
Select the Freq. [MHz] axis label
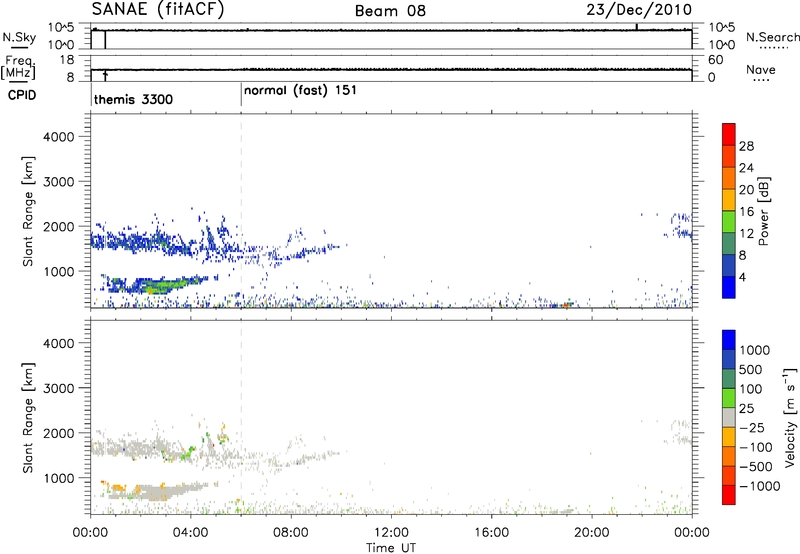coord(18,68)
